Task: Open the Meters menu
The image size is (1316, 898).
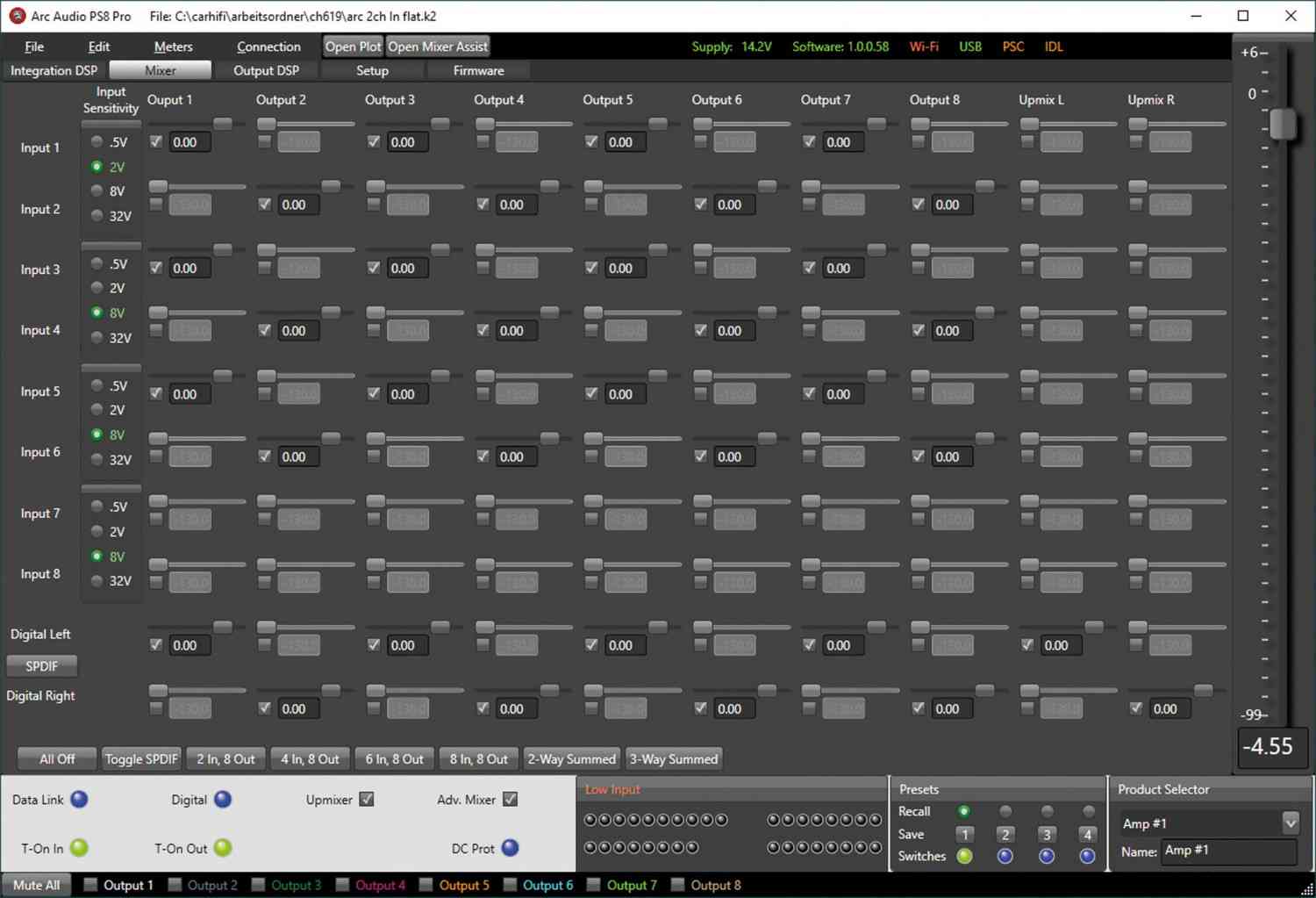Action: click(173, 47)
